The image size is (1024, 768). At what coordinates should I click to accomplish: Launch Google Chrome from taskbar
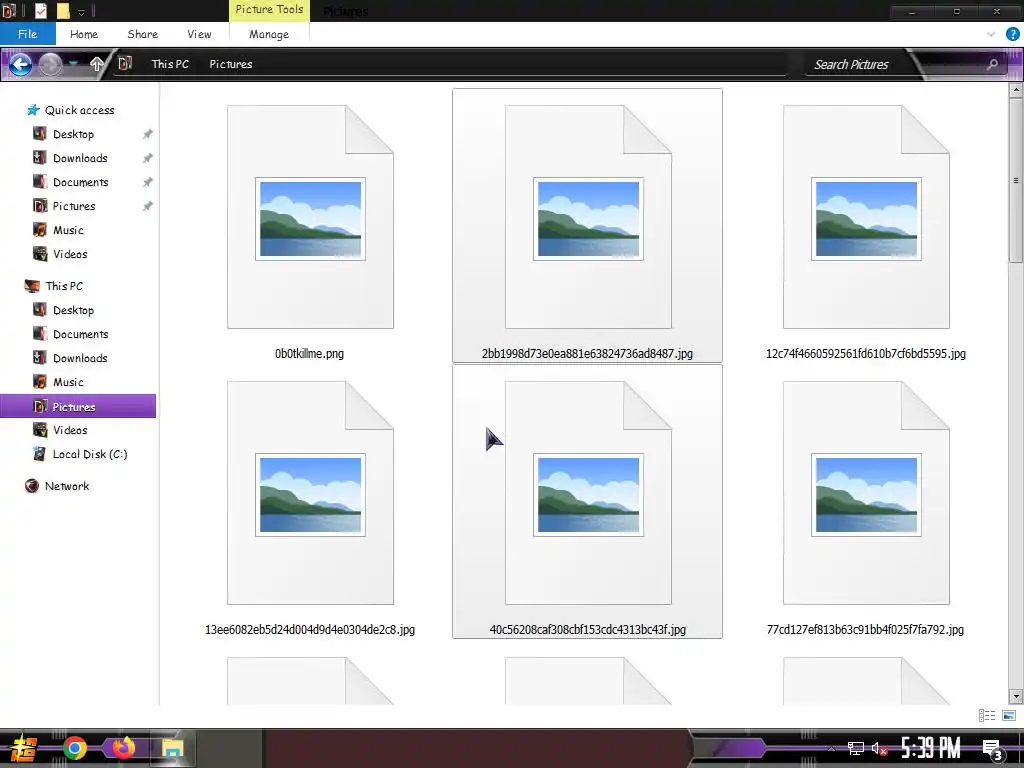[75, 748]
